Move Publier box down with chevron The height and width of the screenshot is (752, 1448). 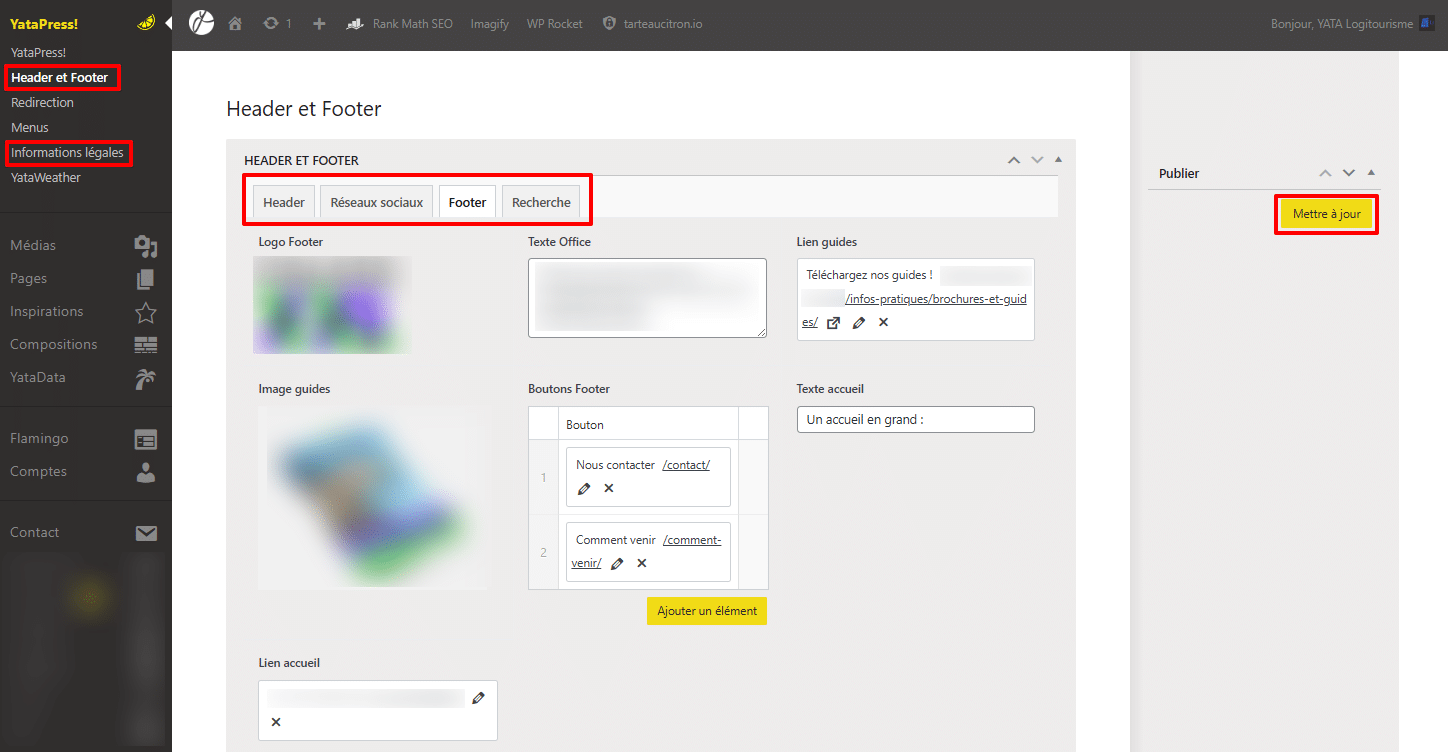tap(1349, 173)
